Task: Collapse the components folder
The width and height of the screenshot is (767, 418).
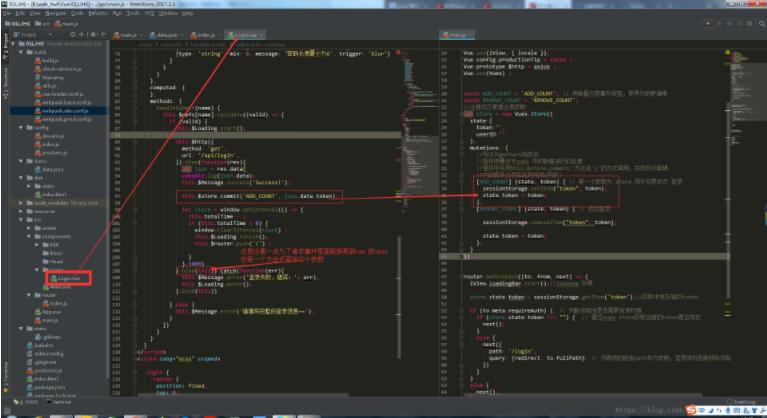Action: (x=29, y=237)
